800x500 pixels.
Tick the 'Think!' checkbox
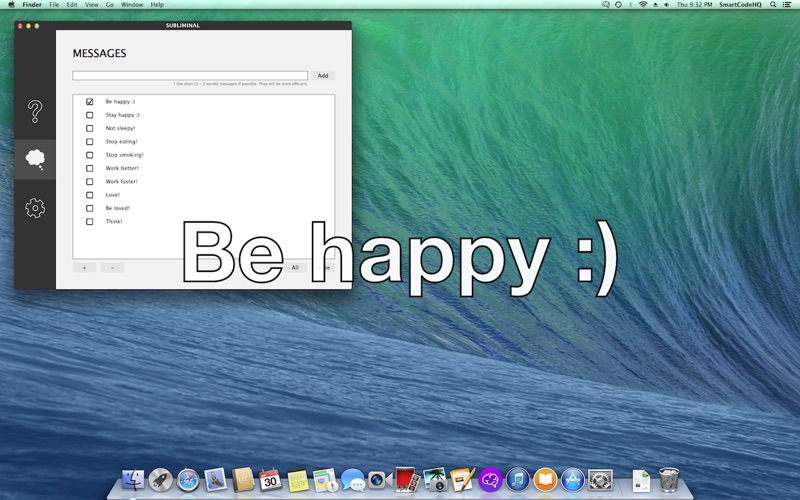pyautogui.click(x=89, y=221)
